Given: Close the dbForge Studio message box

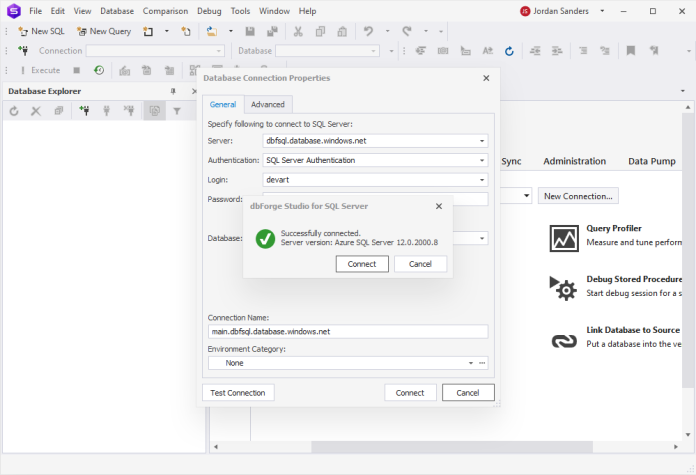Looking at the screenshot, I should tap(439, 206).
